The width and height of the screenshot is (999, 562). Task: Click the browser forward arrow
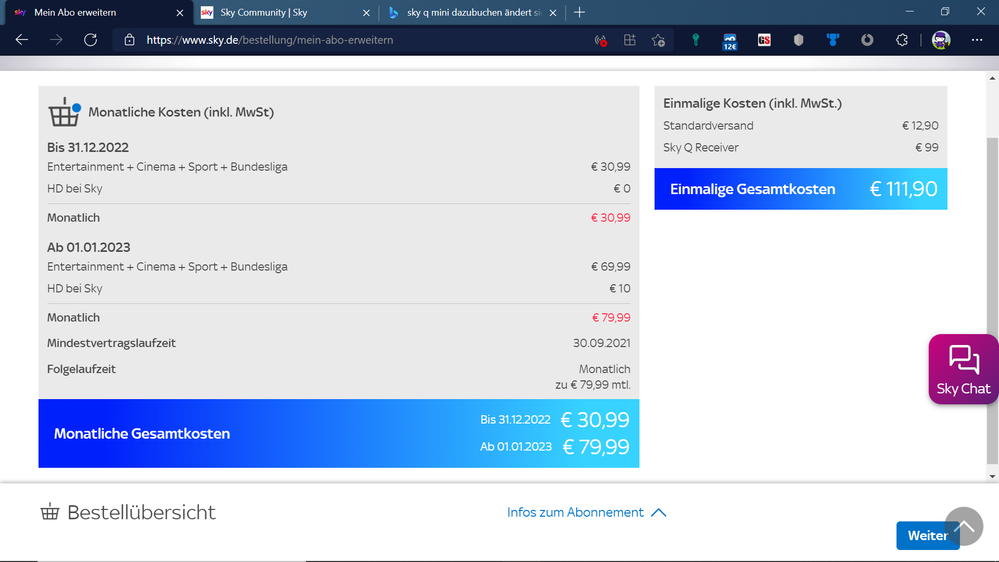coord(56,40)
